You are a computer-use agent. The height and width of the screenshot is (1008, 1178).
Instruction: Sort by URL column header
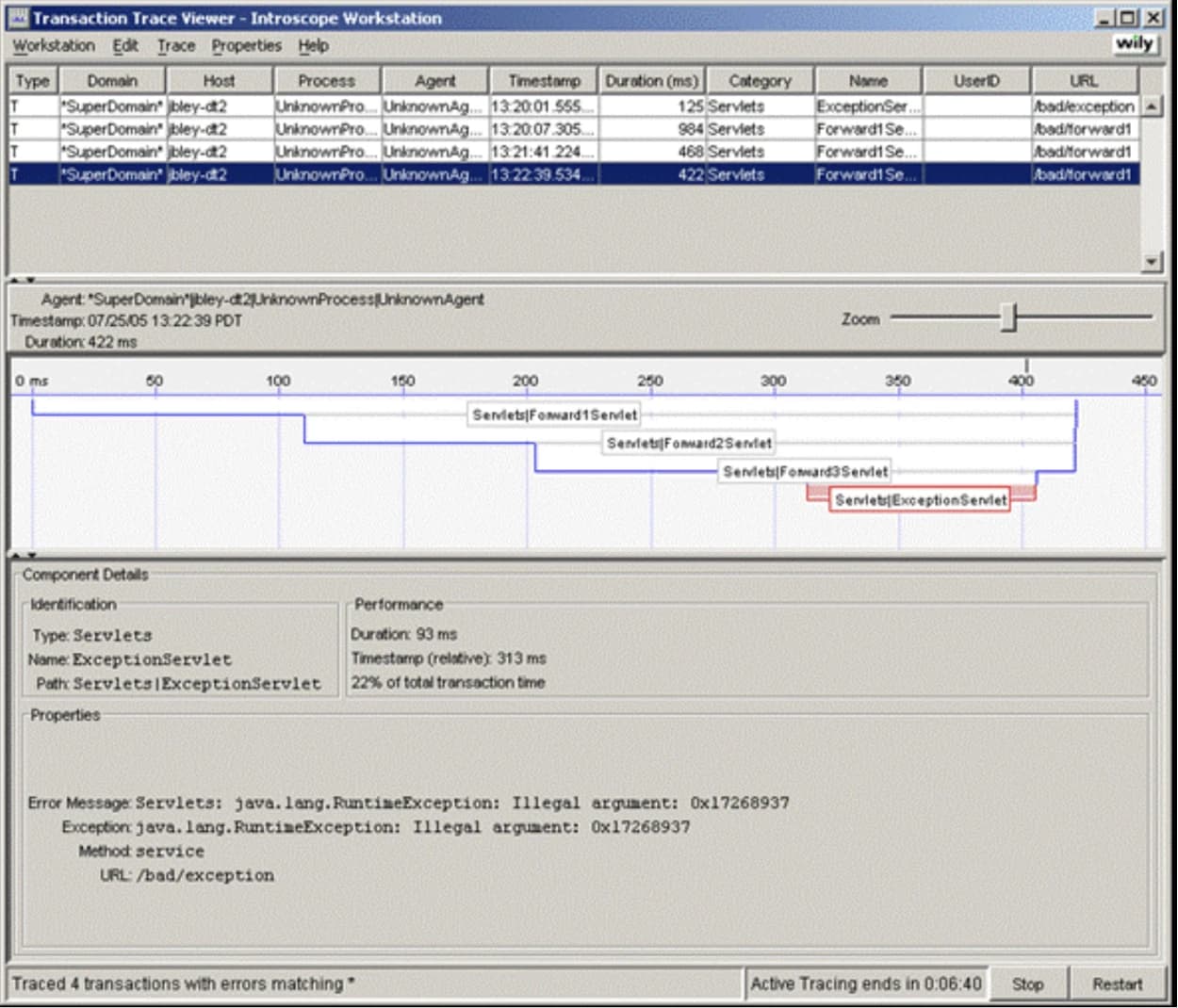[x=1085, y=81]
